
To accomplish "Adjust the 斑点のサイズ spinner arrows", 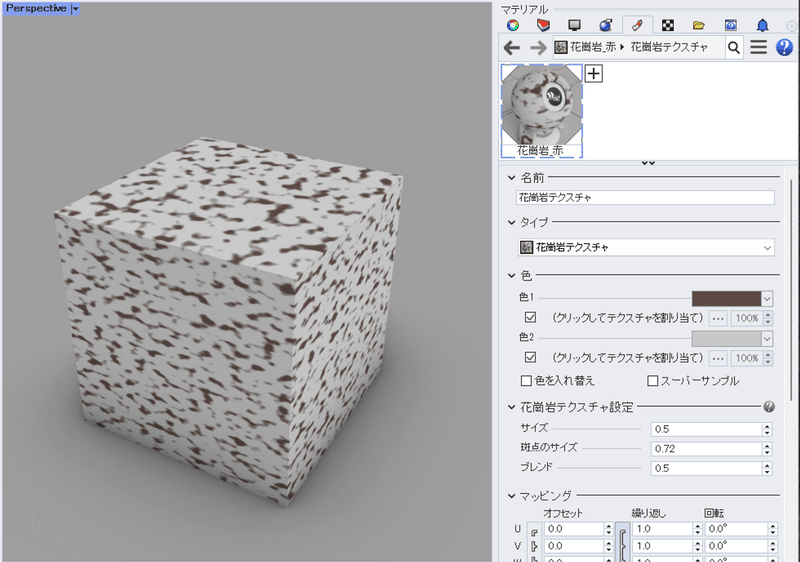I will click(767, 449).
